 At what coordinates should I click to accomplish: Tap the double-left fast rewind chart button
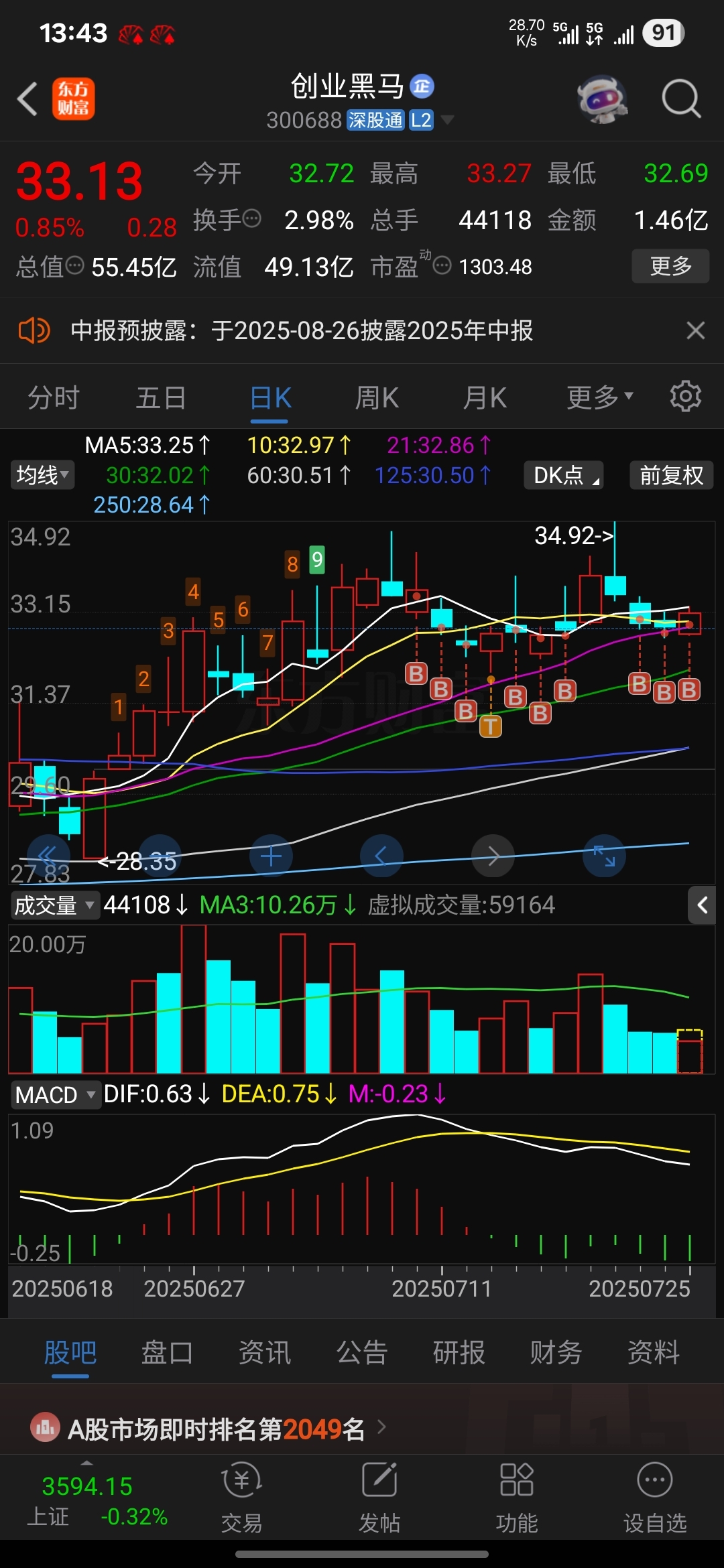pos(48,856)
